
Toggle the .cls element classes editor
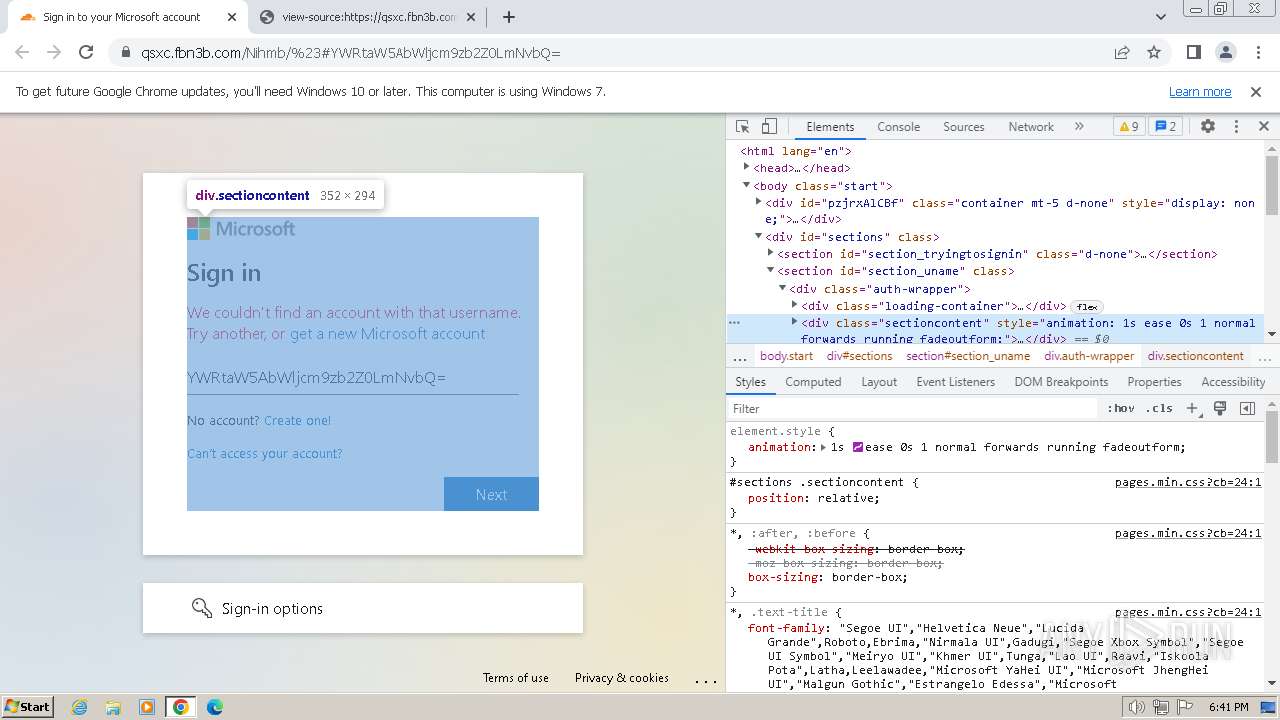tap(1160, 408)
